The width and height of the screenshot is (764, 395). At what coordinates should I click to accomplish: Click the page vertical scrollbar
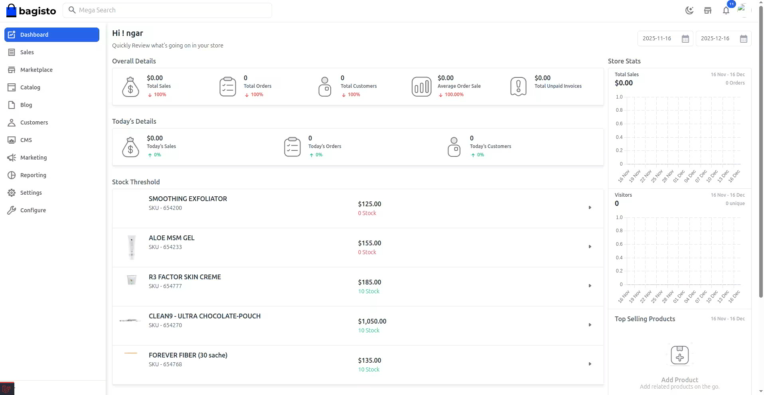tap(761, 151)
